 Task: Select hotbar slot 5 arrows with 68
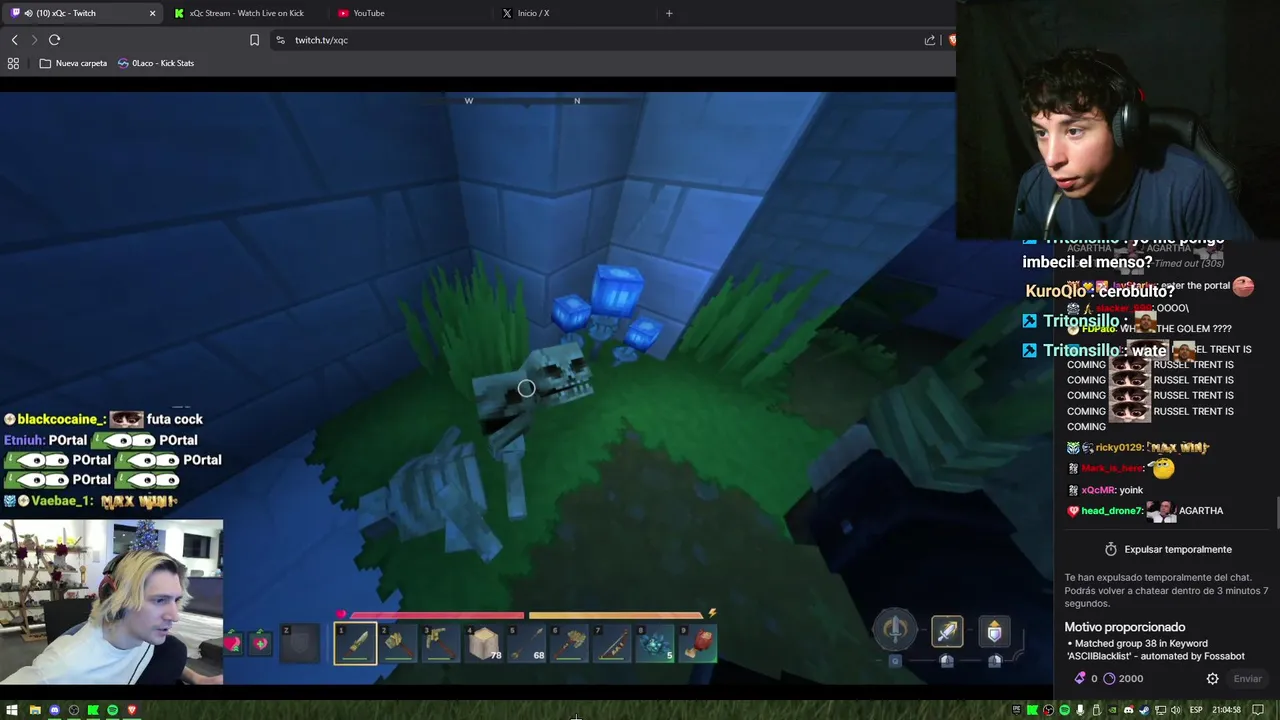tap(527, 643)
